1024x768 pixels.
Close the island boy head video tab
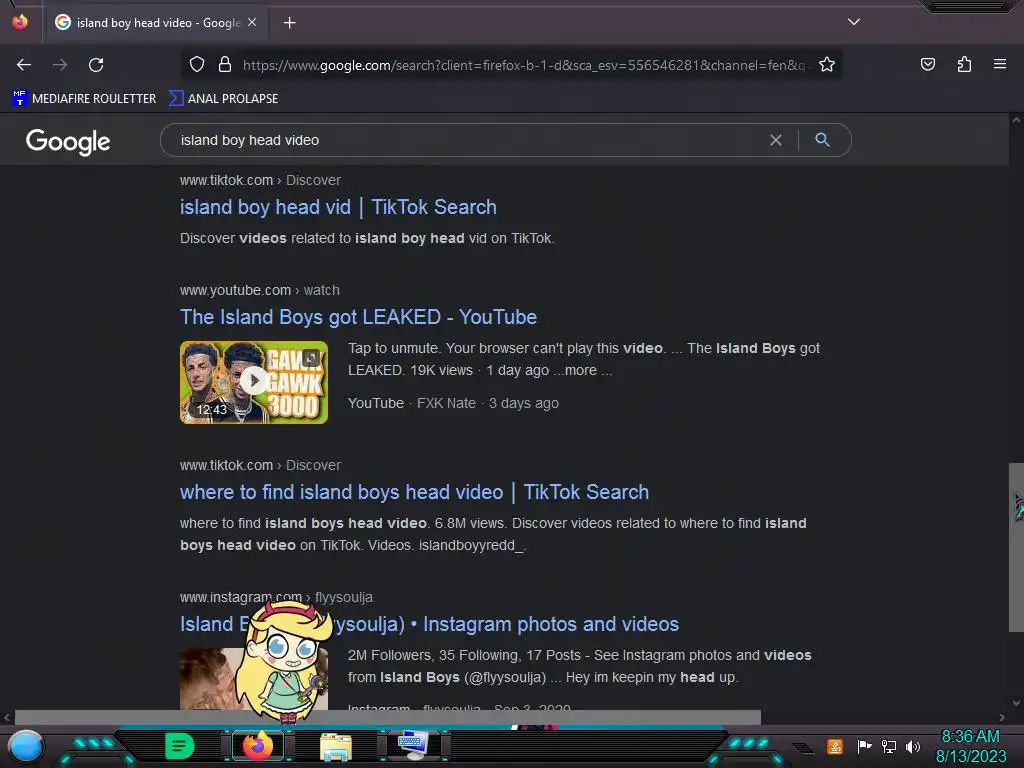[252, 22]
